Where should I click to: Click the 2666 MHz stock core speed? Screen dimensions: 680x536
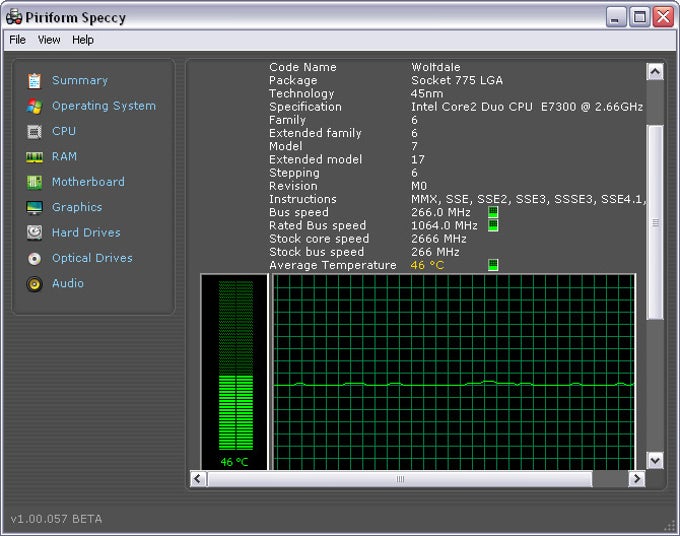coord(439,239)
